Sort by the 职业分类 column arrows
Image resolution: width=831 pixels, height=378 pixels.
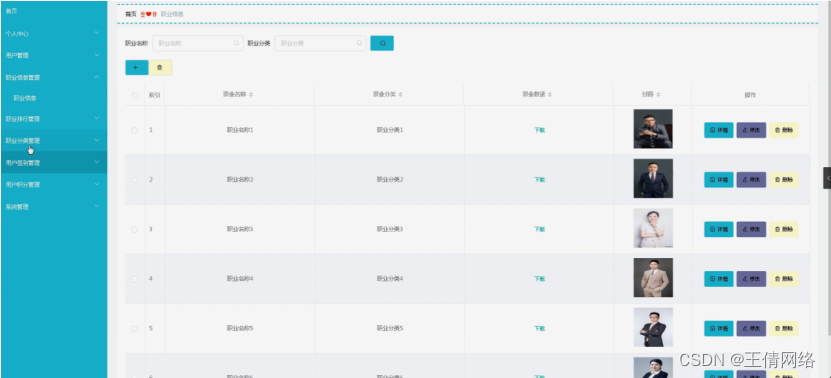tap(401, 94)
